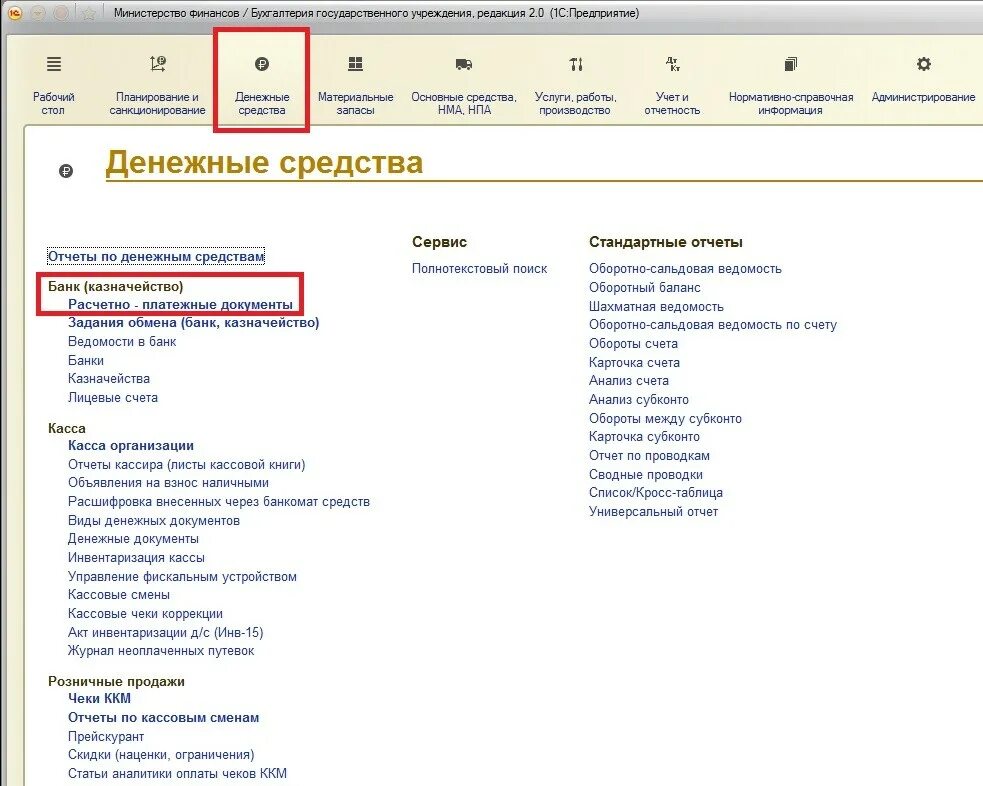983x786 pixels.
Task: Open Акт инвентаризации д/с (Инв-15)
Action: pos(166,632)
